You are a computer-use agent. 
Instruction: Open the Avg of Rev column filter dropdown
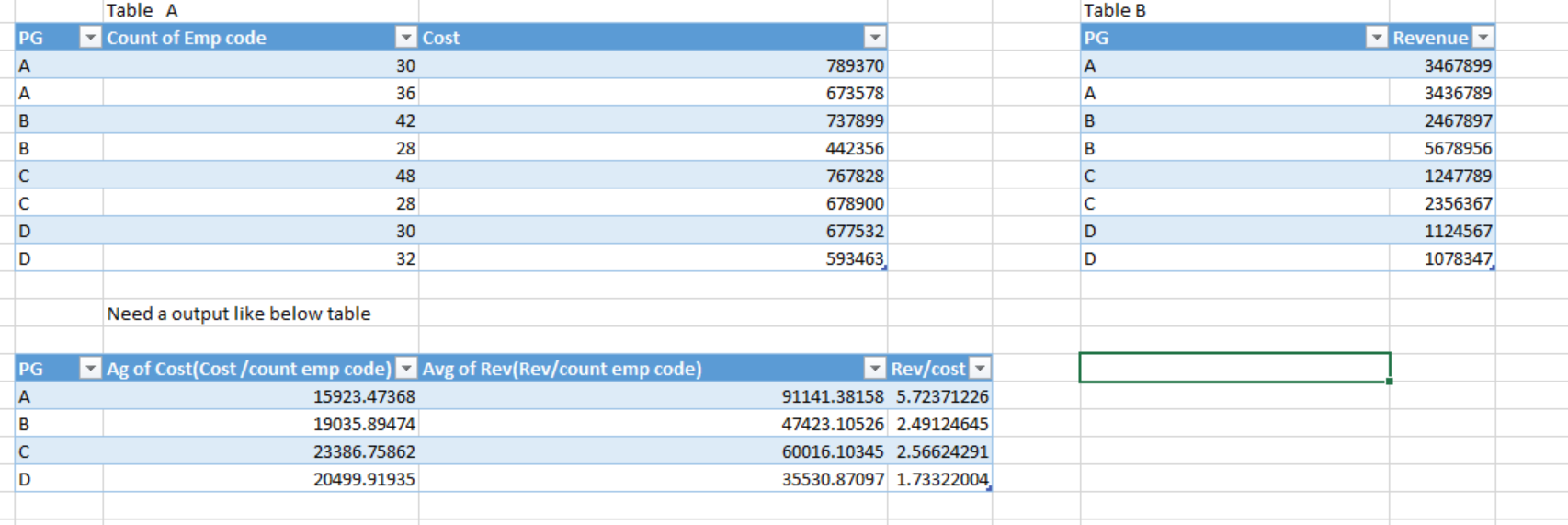[875, 369]
